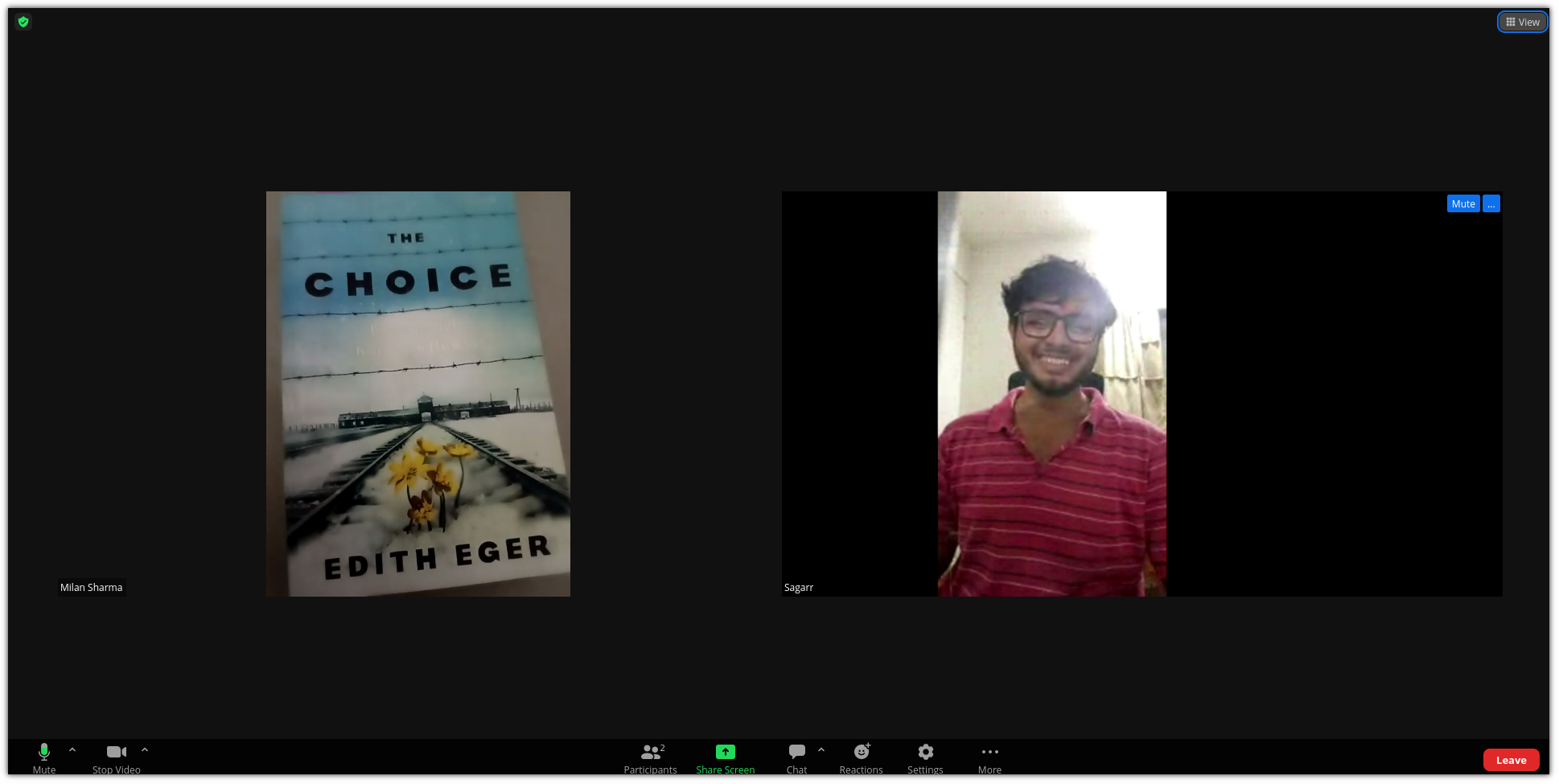Mute Sagarr using the blue Mute button

click(x=1463, y=203)
